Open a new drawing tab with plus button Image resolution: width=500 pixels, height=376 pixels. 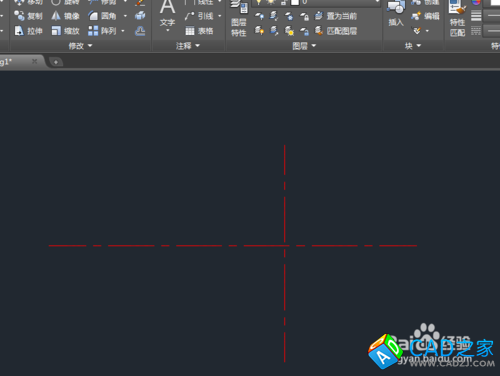click(x=56, y=62)
